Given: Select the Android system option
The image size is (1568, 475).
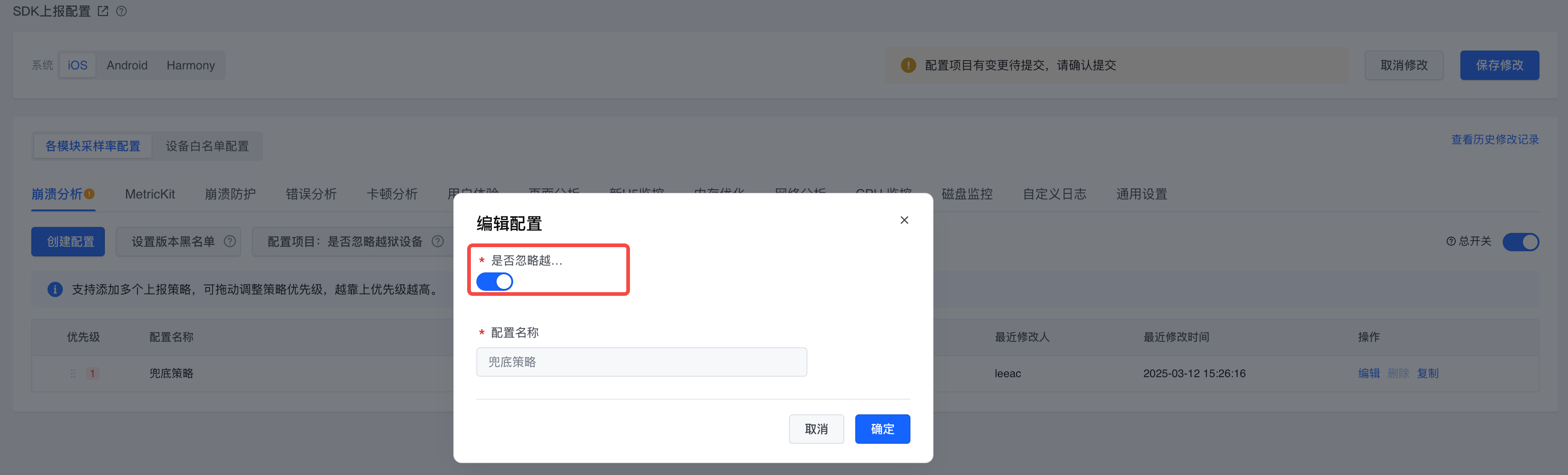Looking at the screenshot, I should point(127,65).
